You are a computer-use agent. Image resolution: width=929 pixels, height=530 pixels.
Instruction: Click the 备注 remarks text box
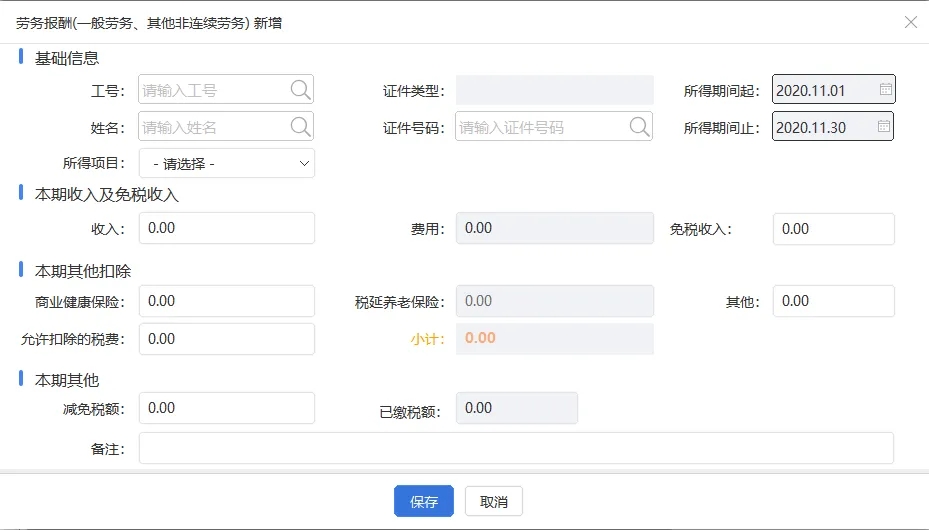pos(516,448)
